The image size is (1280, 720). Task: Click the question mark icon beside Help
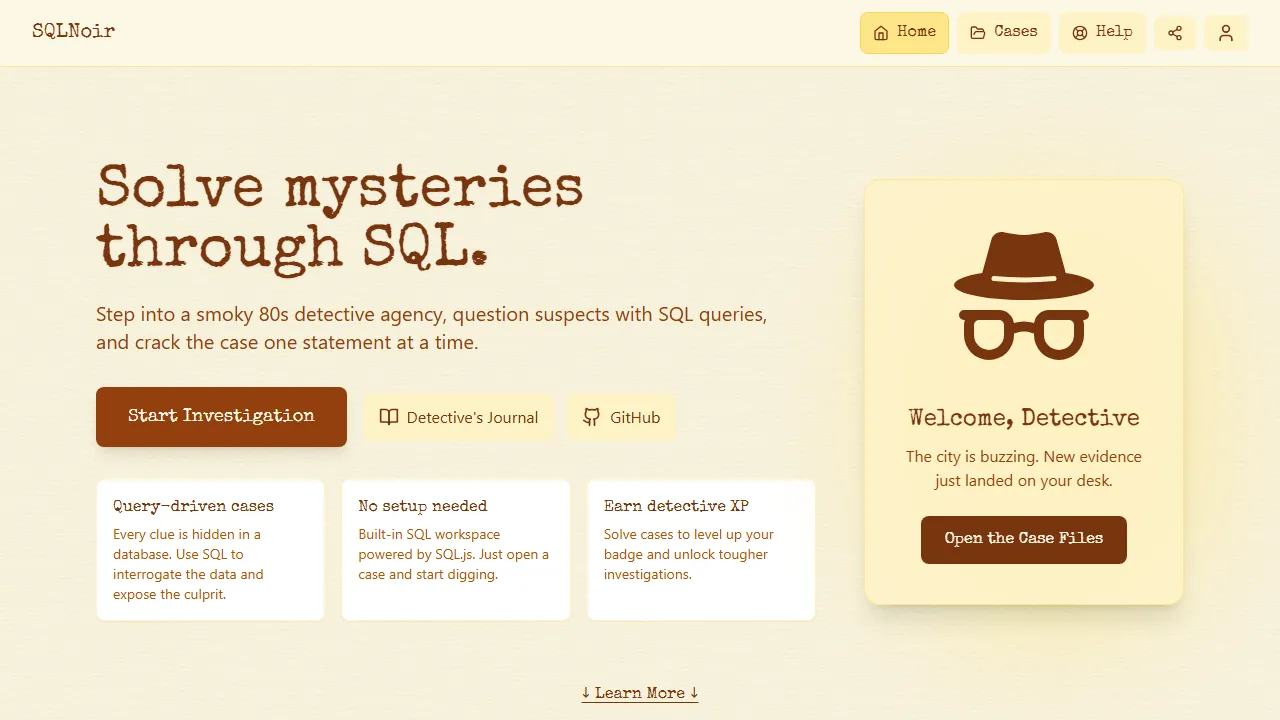pos(1079,32)
